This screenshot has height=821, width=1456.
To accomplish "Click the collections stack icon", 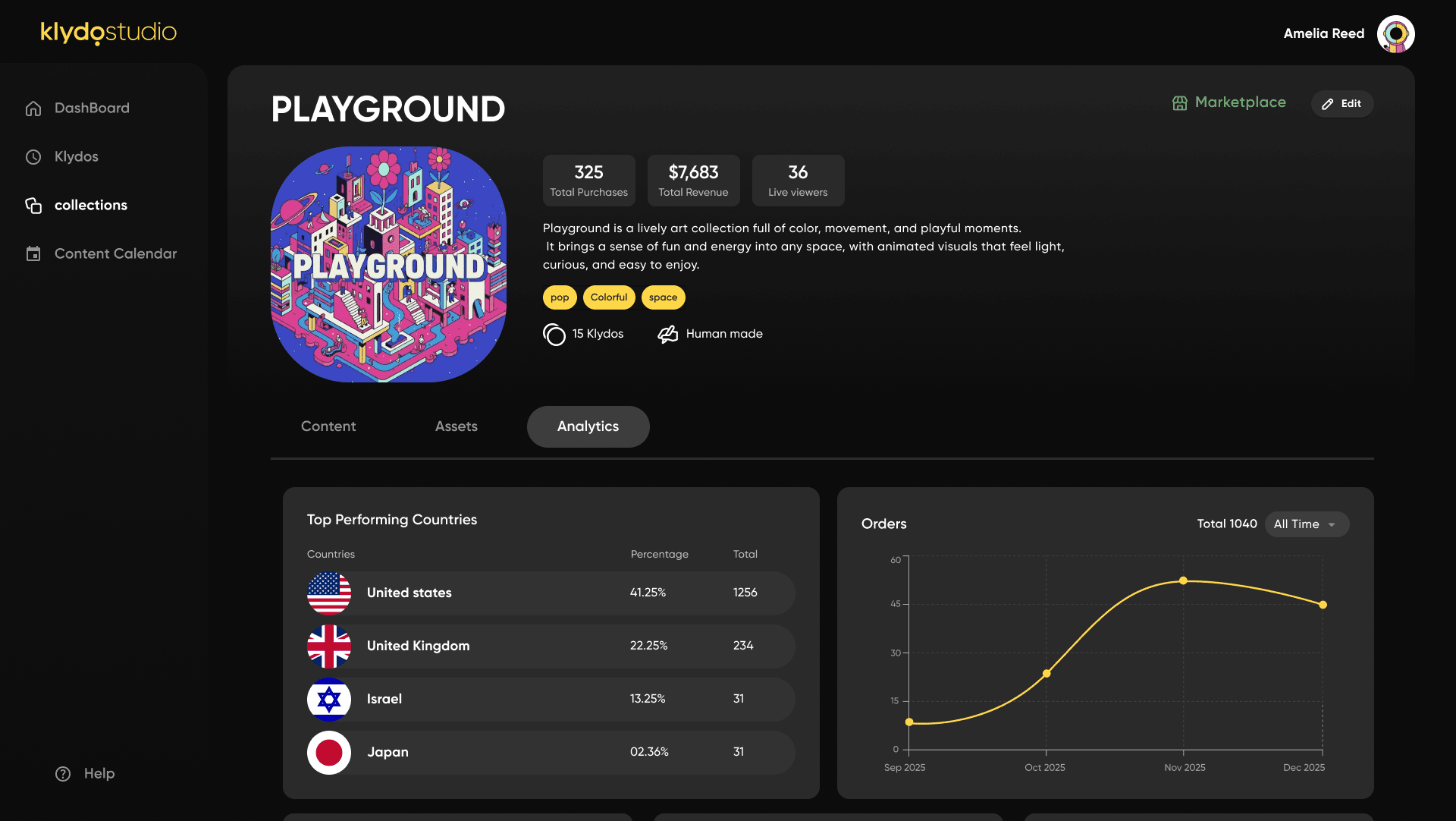I will [x=33, y=206].
